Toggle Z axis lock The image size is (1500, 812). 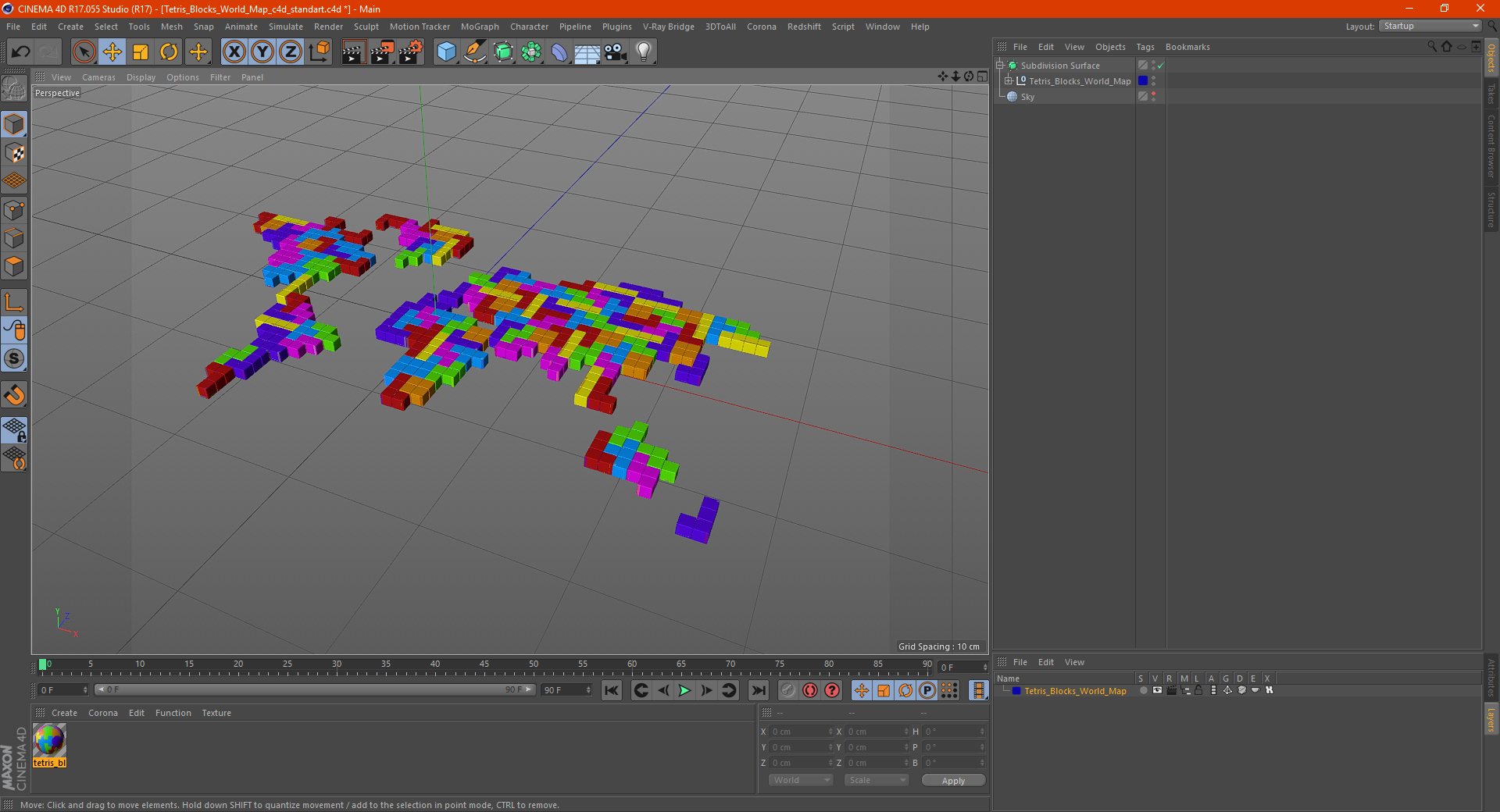pyautogui.click(x=291, y=52)
